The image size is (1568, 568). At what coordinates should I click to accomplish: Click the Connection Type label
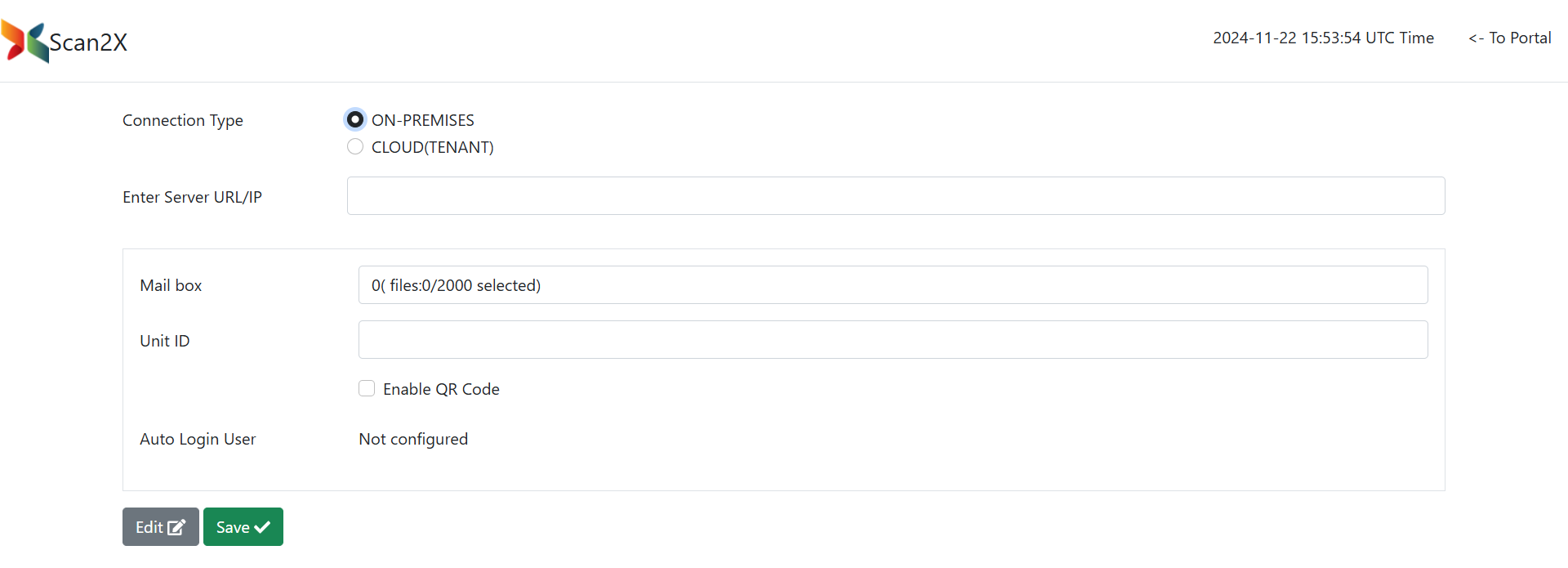coord(183,120)
